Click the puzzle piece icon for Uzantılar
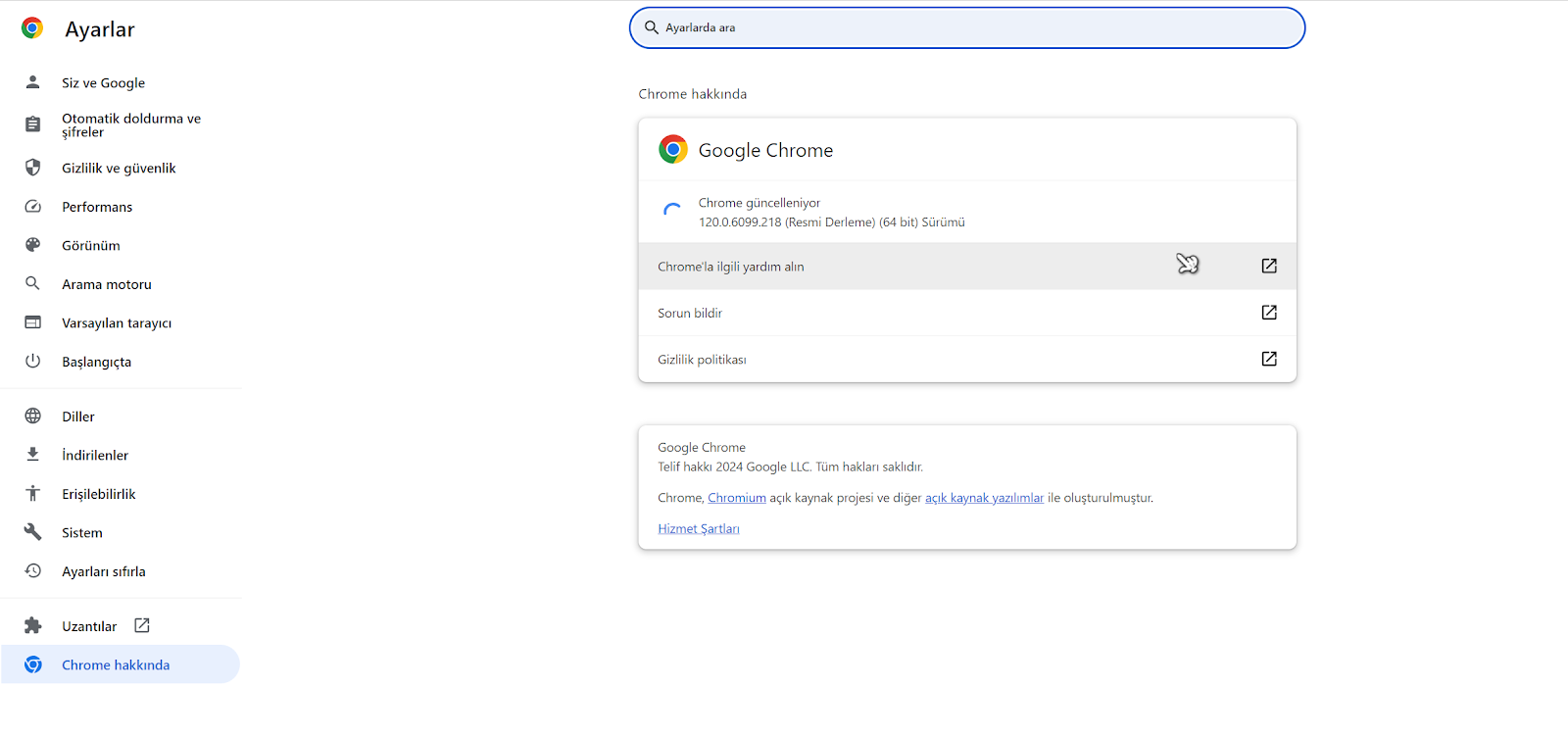This screenshot has width=1568, height=737. (32, 625)
